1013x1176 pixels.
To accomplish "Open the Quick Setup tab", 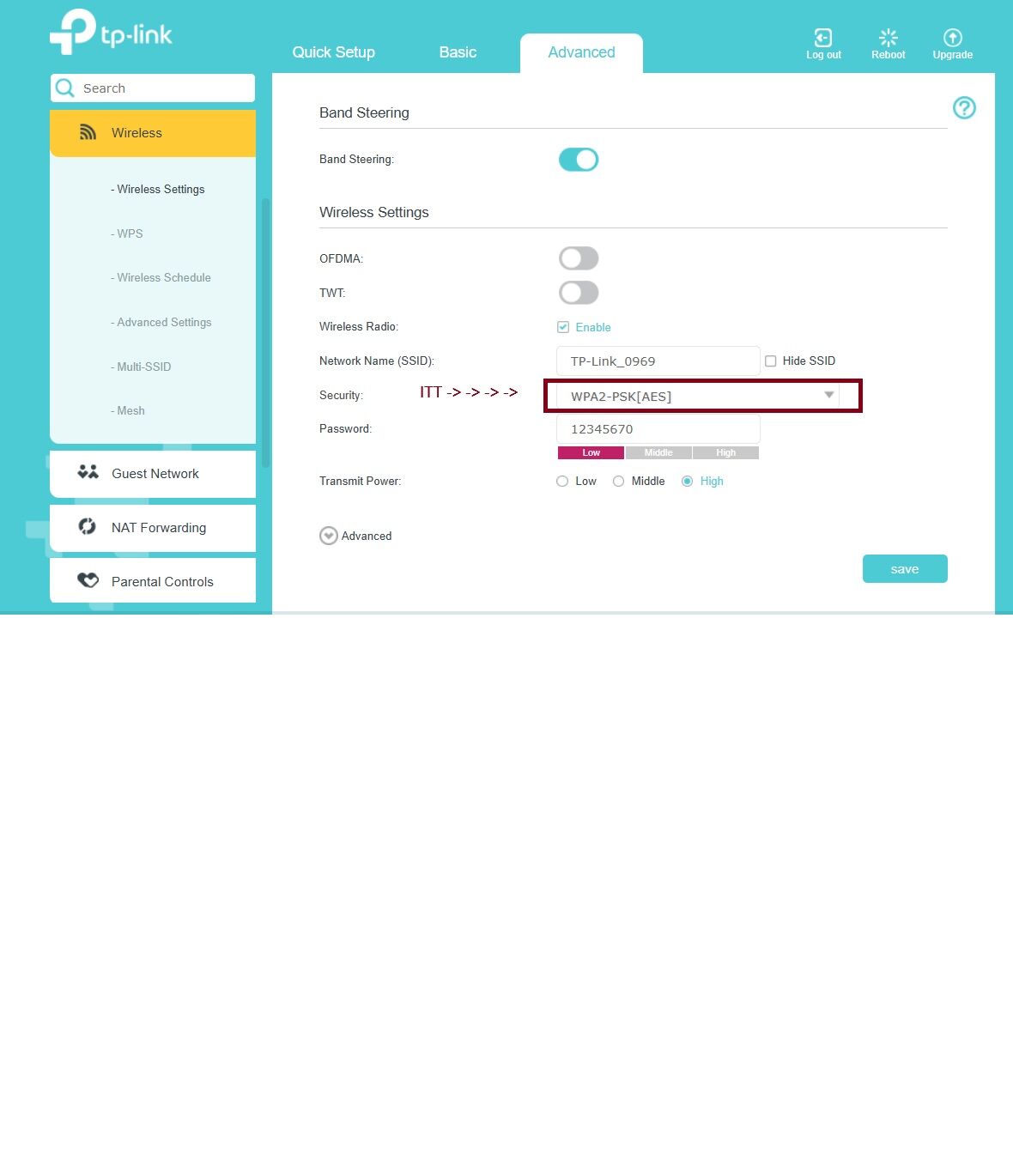I will coord(333,52).
